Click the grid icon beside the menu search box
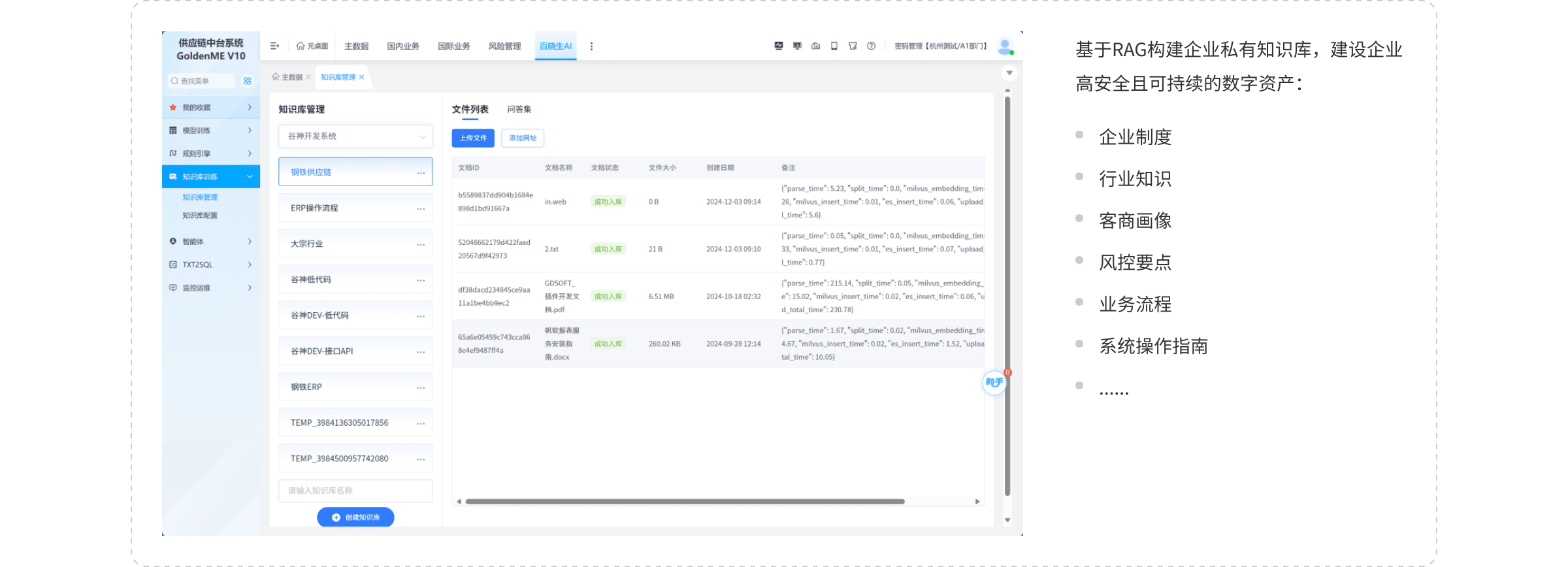The image size is (1568, 567). coord(248,81)
